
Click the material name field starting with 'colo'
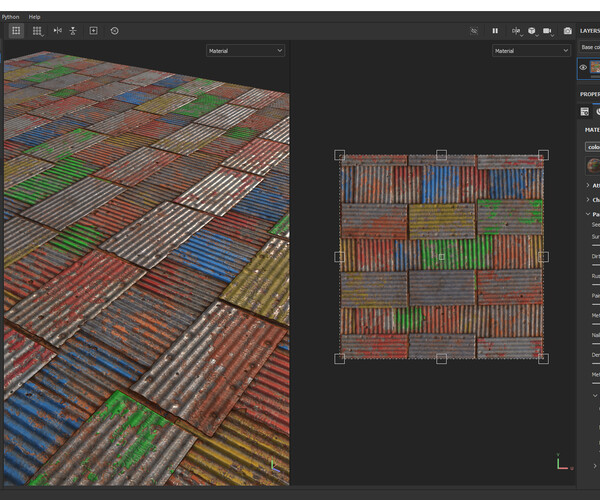click(x=593, y=147)
